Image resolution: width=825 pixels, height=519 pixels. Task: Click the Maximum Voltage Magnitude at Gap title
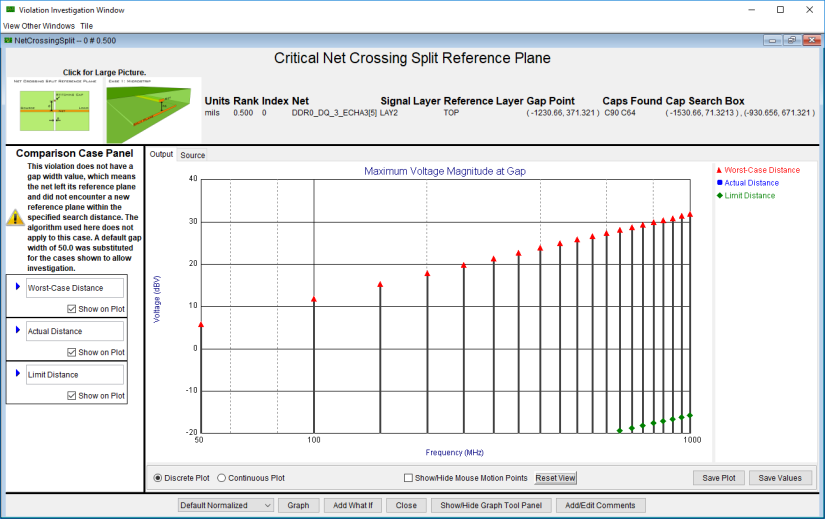[x=445, y=171]
